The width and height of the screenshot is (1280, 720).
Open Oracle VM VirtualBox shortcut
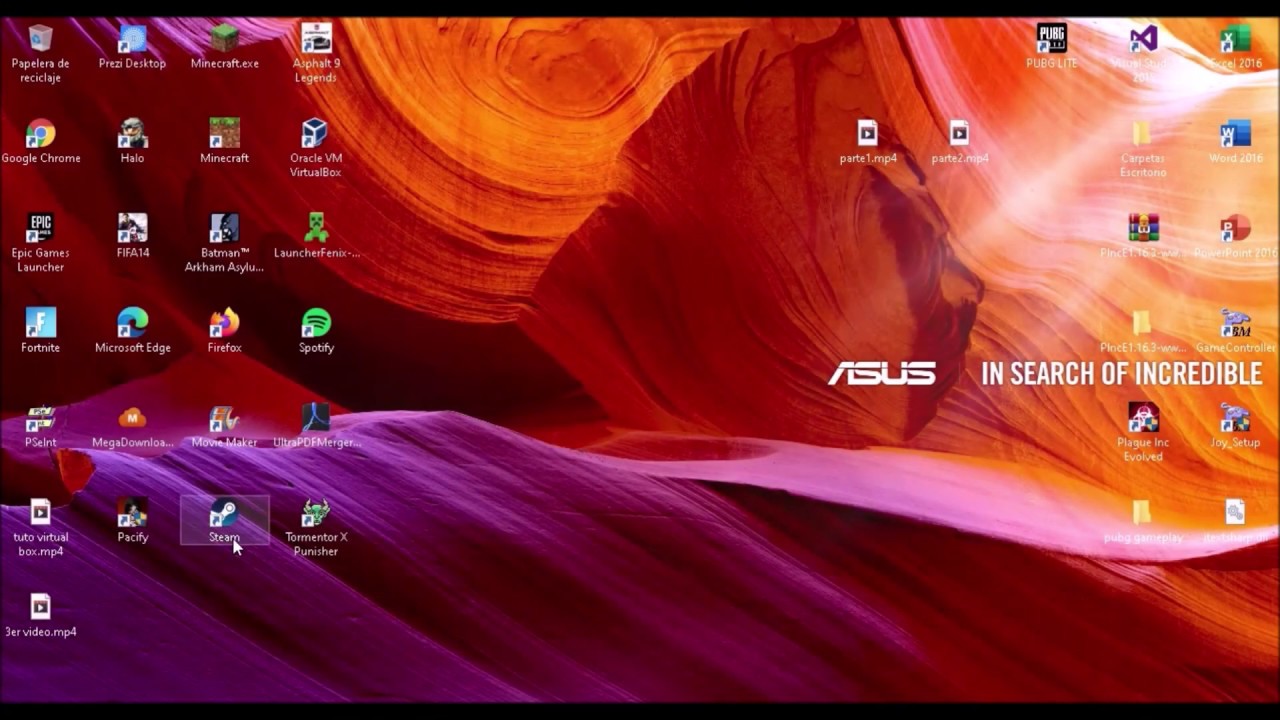[x=316, y=148]
